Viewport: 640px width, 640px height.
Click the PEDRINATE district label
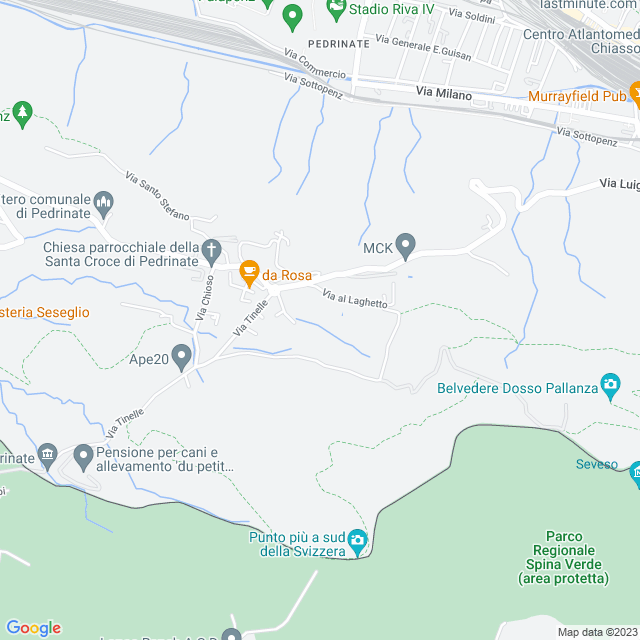tap(339, 44)
